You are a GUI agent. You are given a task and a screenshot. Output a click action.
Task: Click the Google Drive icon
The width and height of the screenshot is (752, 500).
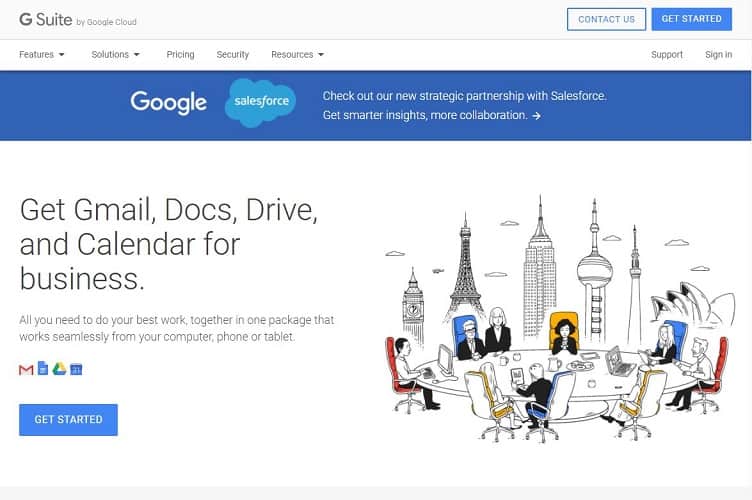click(x=59, y=369)
